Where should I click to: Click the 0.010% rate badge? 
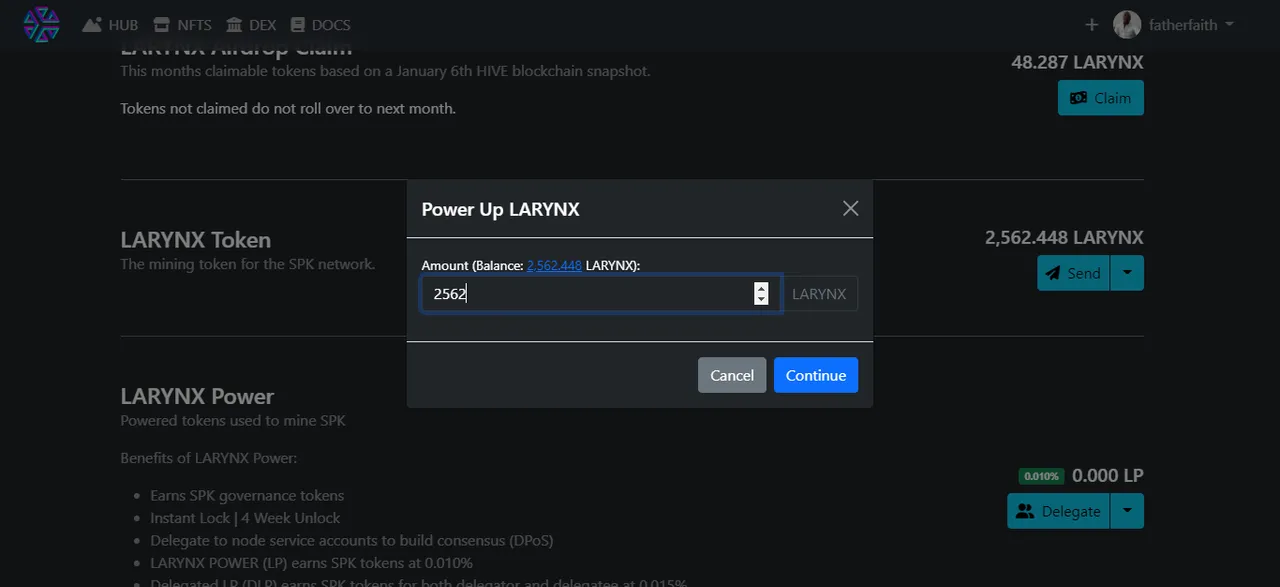(1041, 476)
